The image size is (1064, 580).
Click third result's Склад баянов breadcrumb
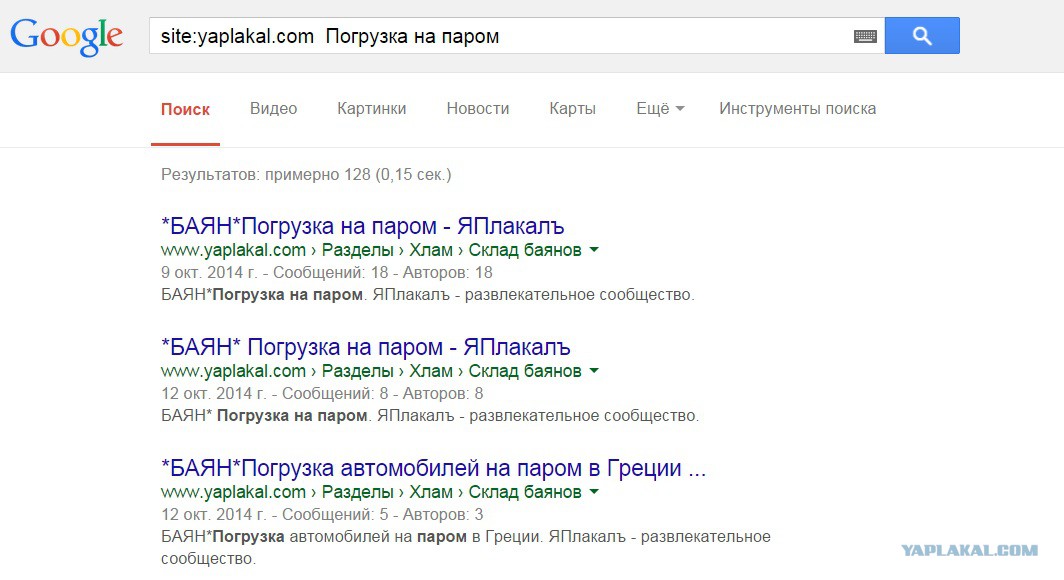click(525, 492)
